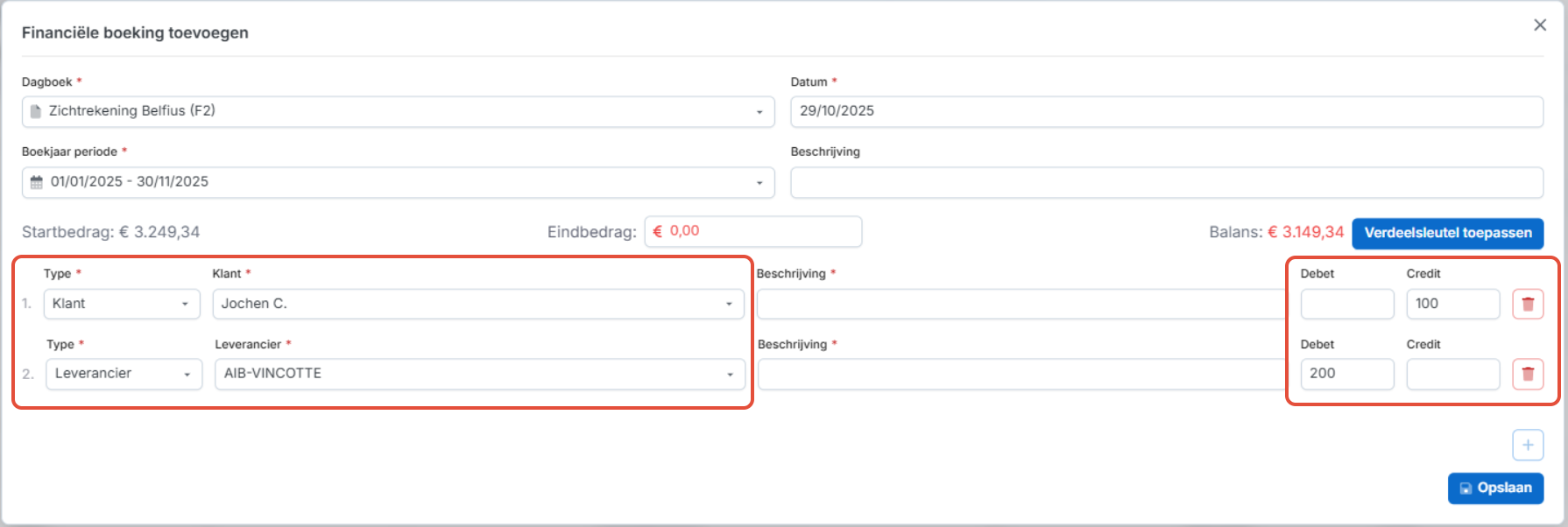The width and height of the screenshot is (1568, 527).
Task: Close the Financiële boeking toevoegen dialog
Action: 1540,25
